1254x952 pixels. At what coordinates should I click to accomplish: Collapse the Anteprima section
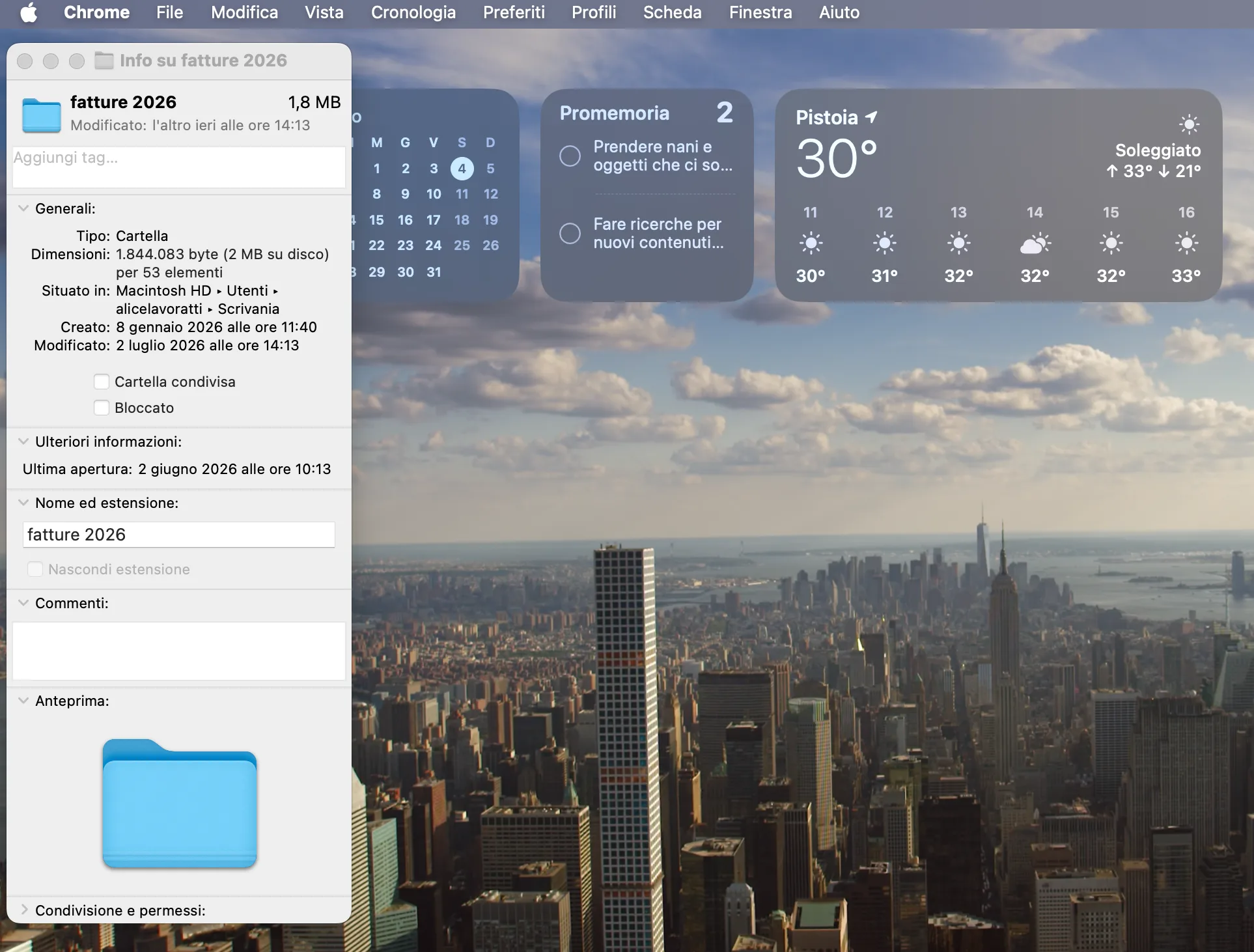coord(23,701)
